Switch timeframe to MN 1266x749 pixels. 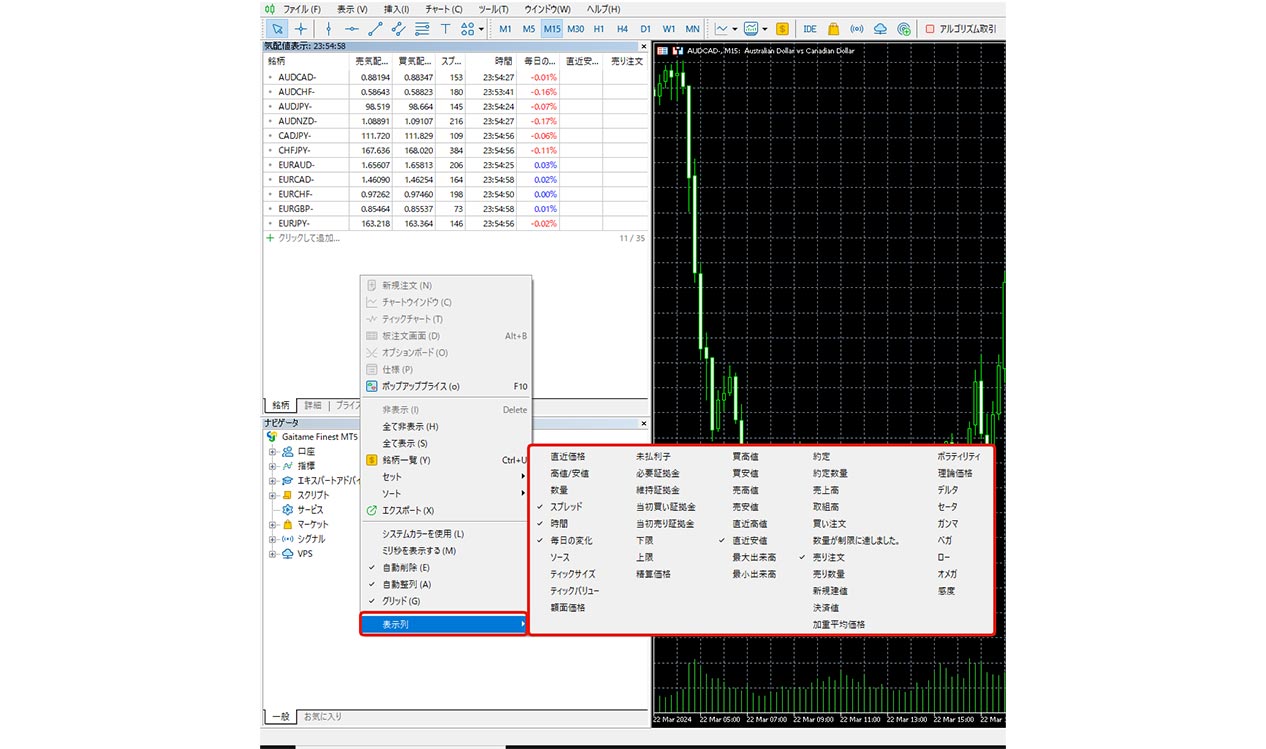pyautogui.click(x=692, y=29)
